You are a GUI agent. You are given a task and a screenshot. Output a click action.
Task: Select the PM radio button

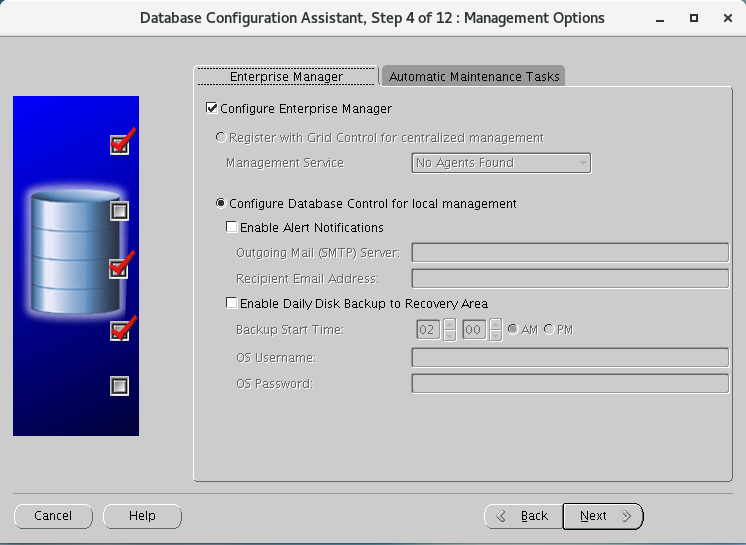(x=549, y=329)
